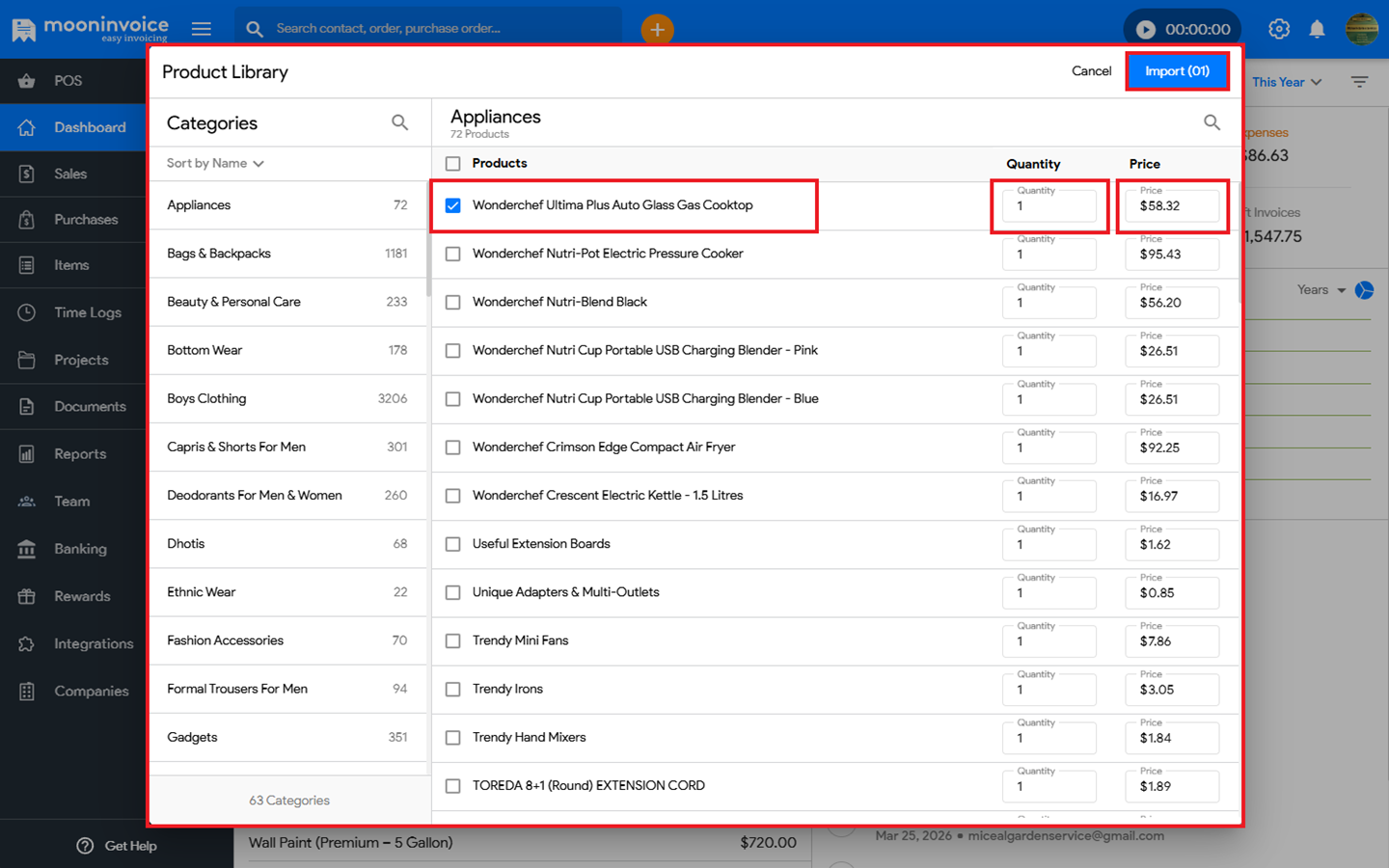
Task: Open the This Year period dropdown
Action: [x=1287, y=82]
